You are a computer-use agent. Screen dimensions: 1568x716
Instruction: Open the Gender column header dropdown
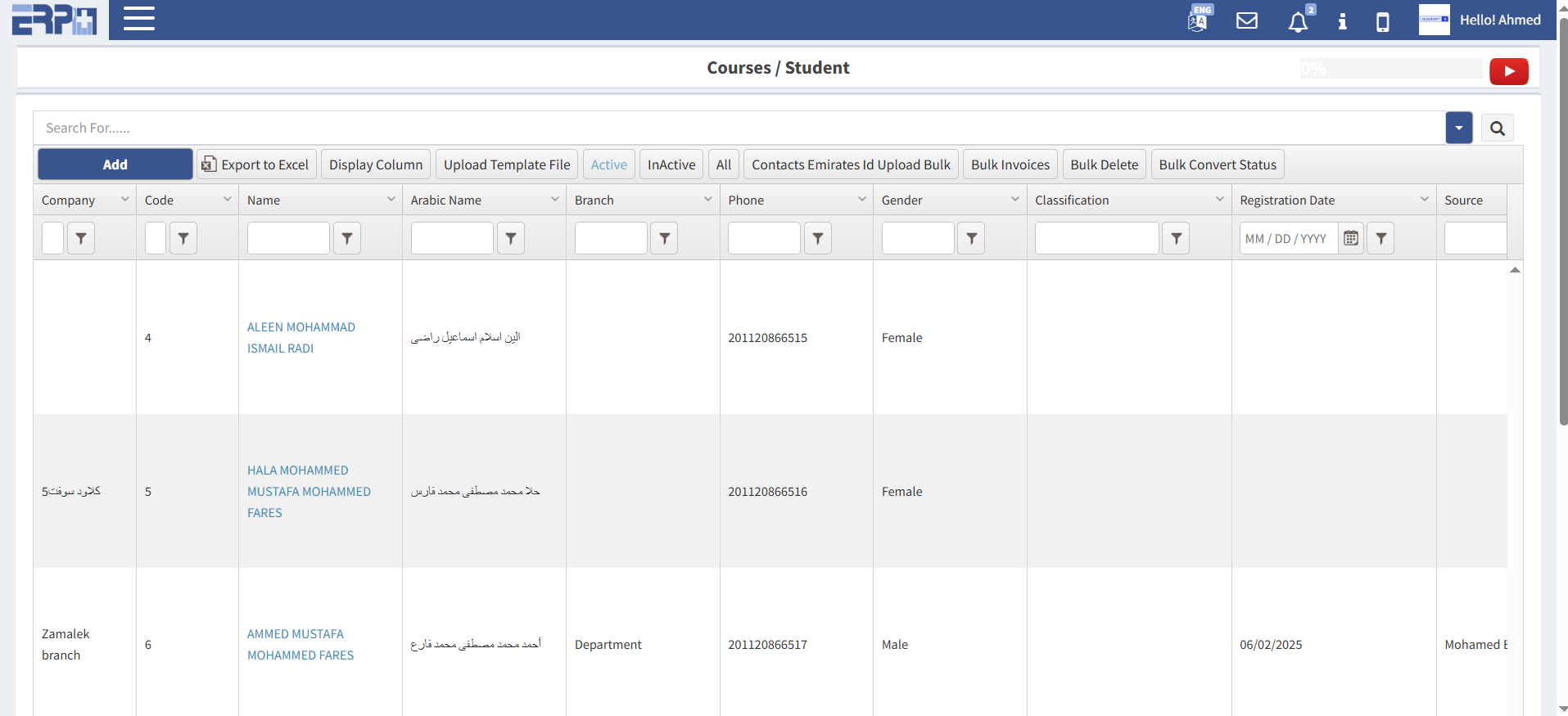1014,200
